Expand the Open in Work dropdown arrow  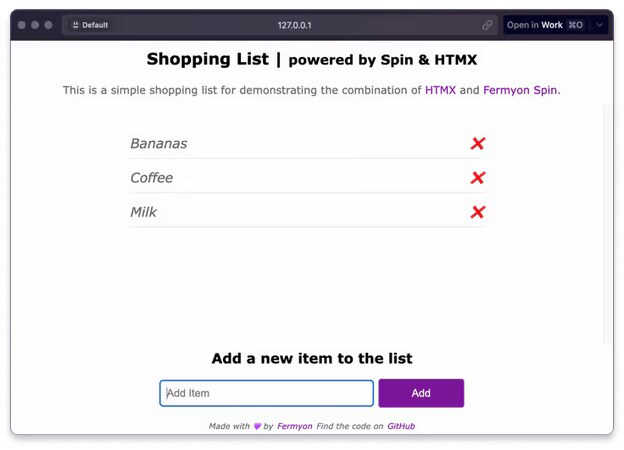(x=599, y=25)
